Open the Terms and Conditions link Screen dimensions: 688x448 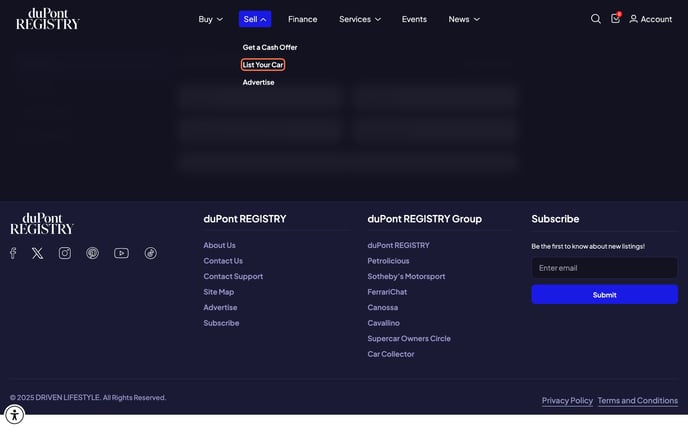tap(638, 401)
